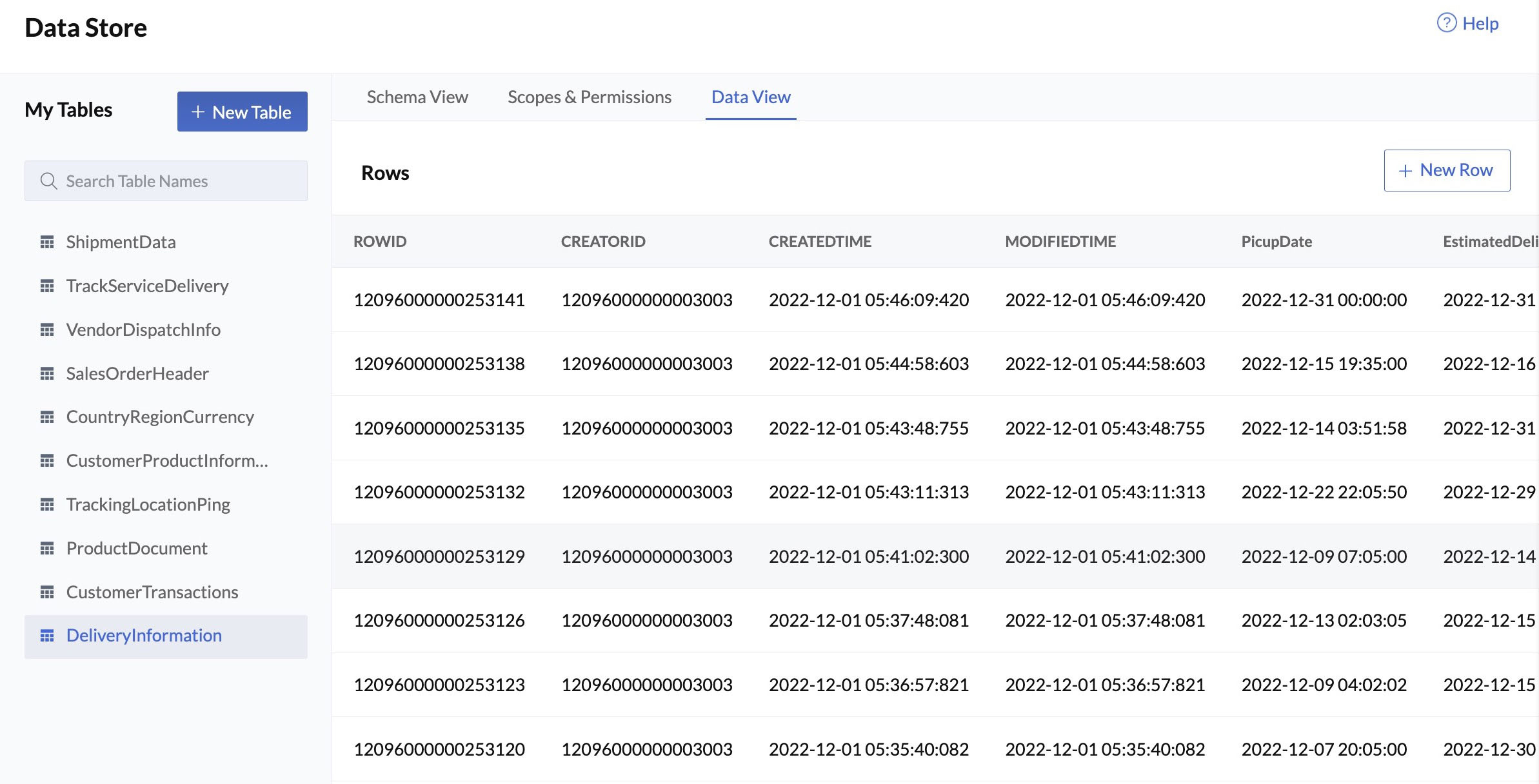
Task: Switch to the Schema View tab
Action: pyautogui.click(x=417, y=97)
